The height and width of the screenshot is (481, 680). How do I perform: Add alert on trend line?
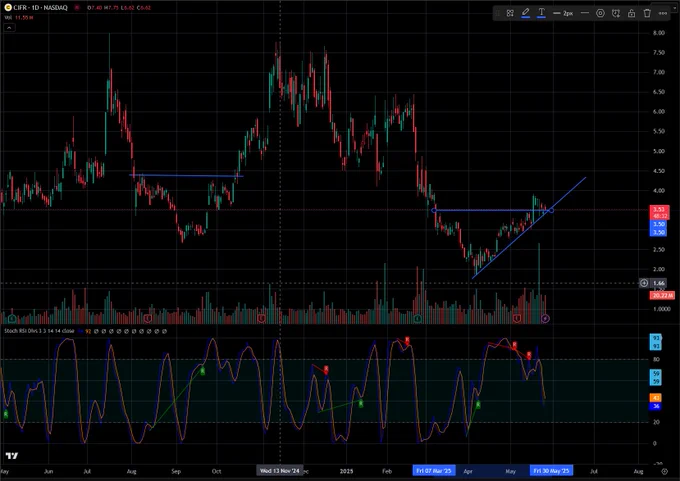click(x=616, y=13)
